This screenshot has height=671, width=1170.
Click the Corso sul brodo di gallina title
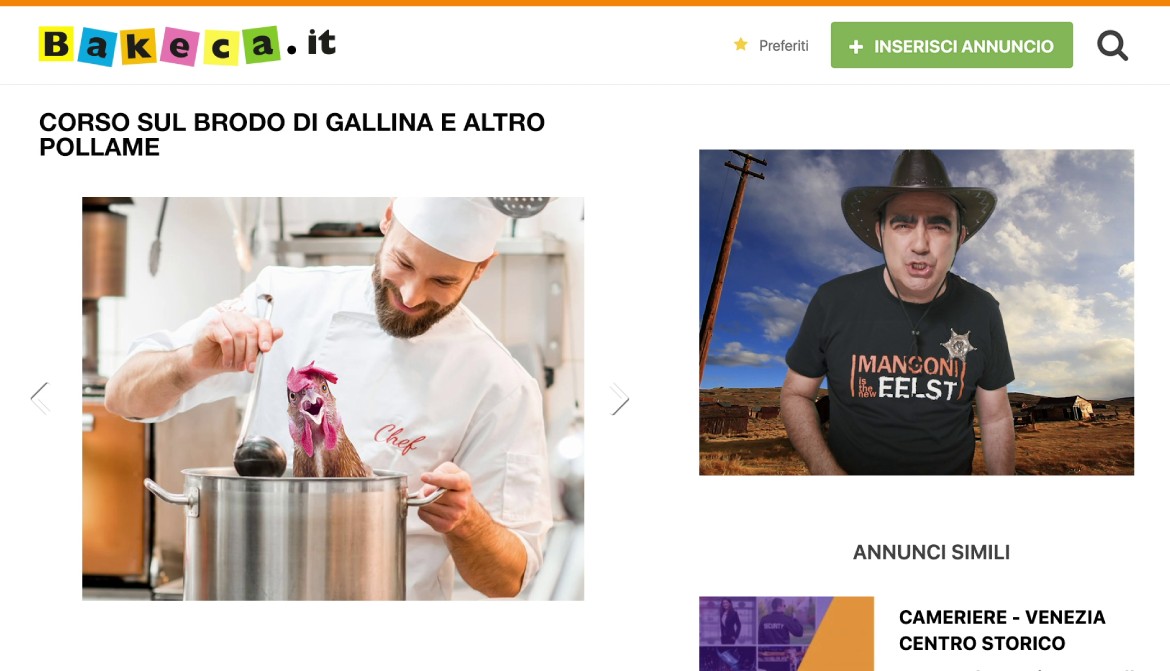pos(292,134)
